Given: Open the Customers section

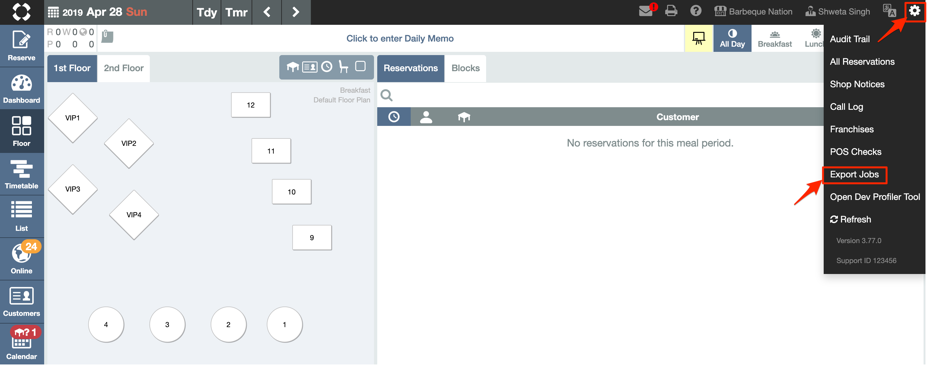Looking at the screenshot, I should [22, 301].
